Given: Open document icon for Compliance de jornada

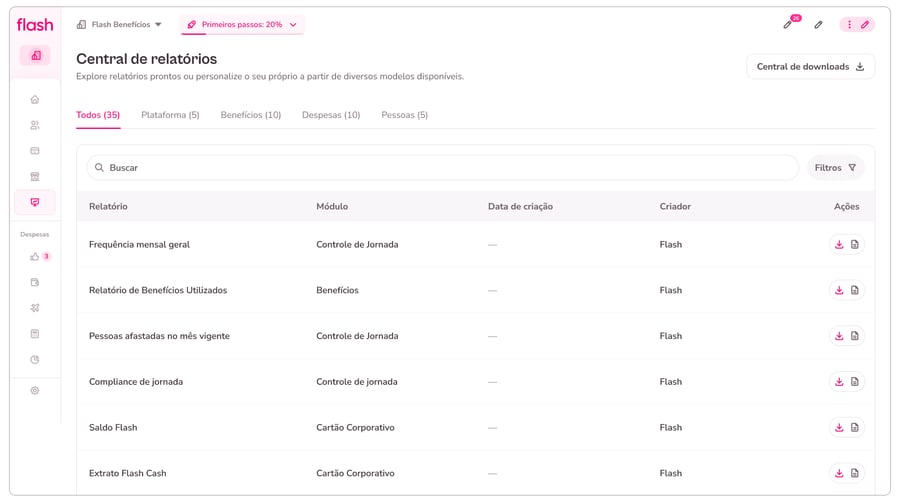Looking at the screenshot, I should click(x=855, y=382).
